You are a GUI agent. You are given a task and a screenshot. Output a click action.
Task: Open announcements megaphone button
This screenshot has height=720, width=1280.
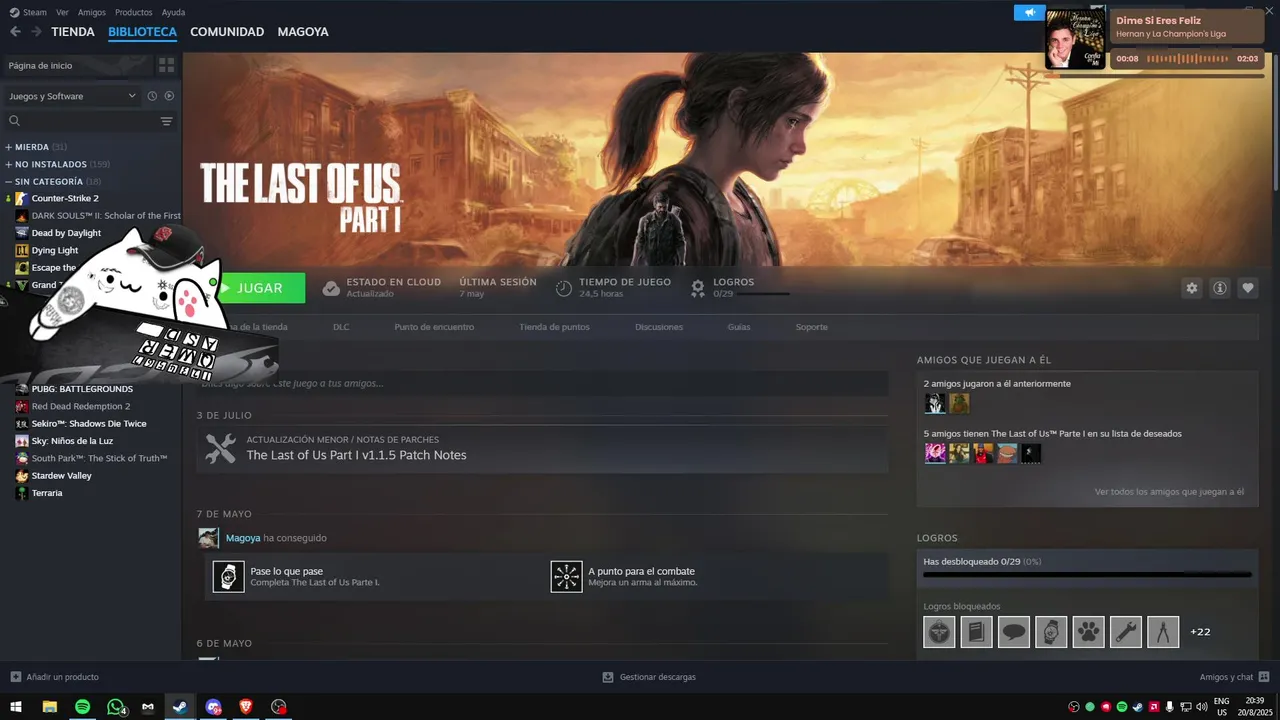coord(1029,12)
